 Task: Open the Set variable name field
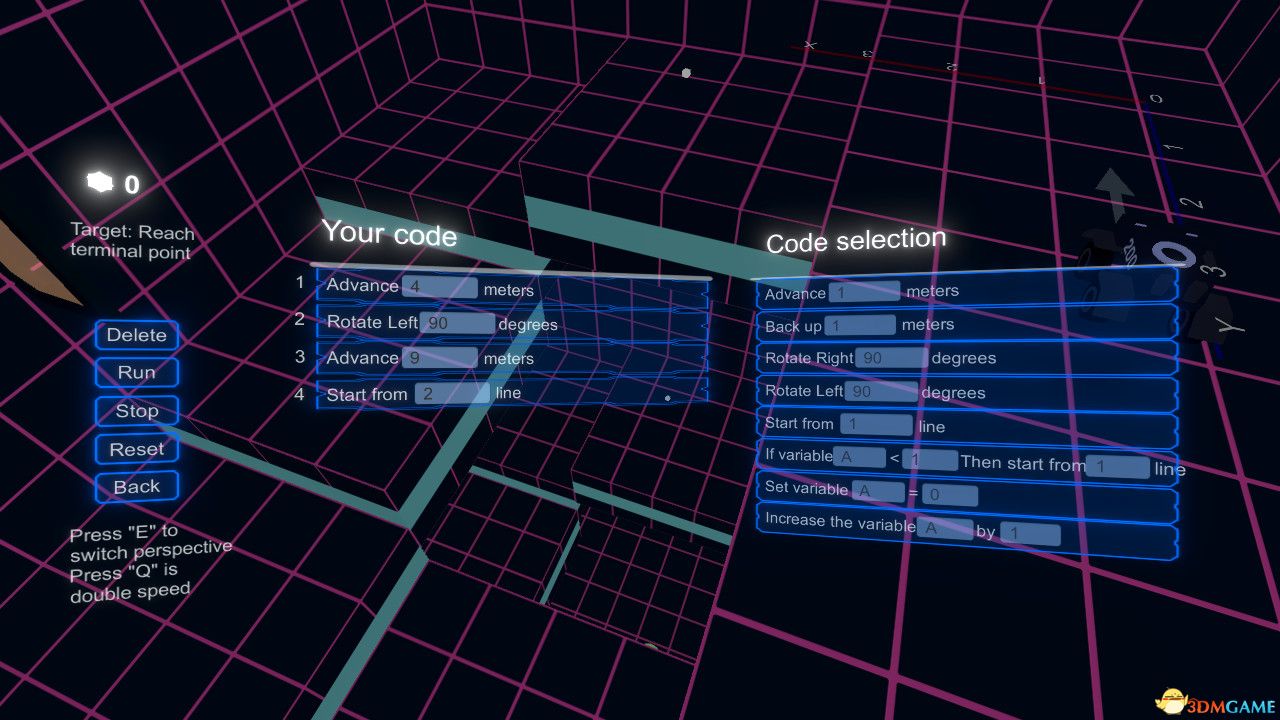pos(877,491)
